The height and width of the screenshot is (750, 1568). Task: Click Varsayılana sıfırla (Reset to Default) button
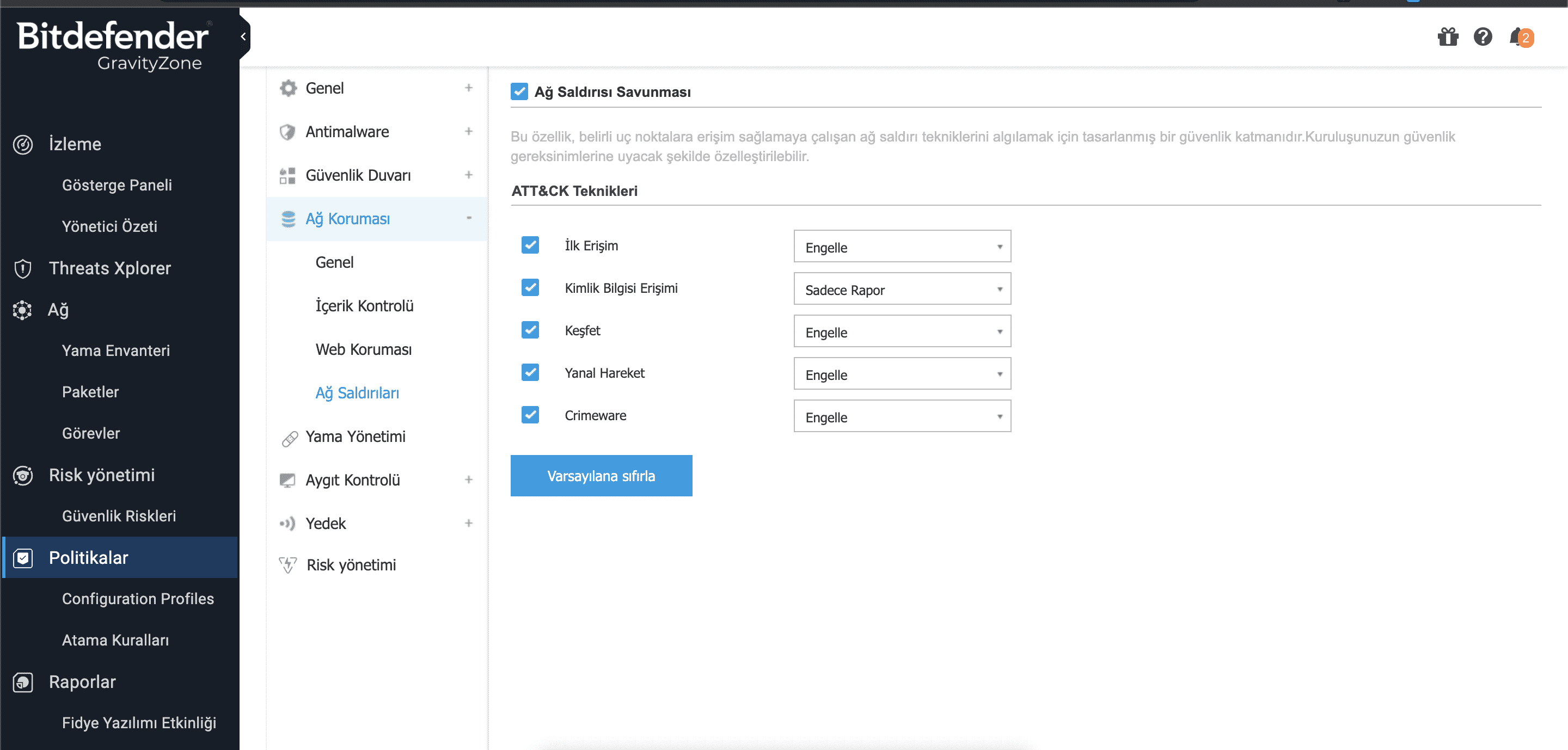pos(602,476)
